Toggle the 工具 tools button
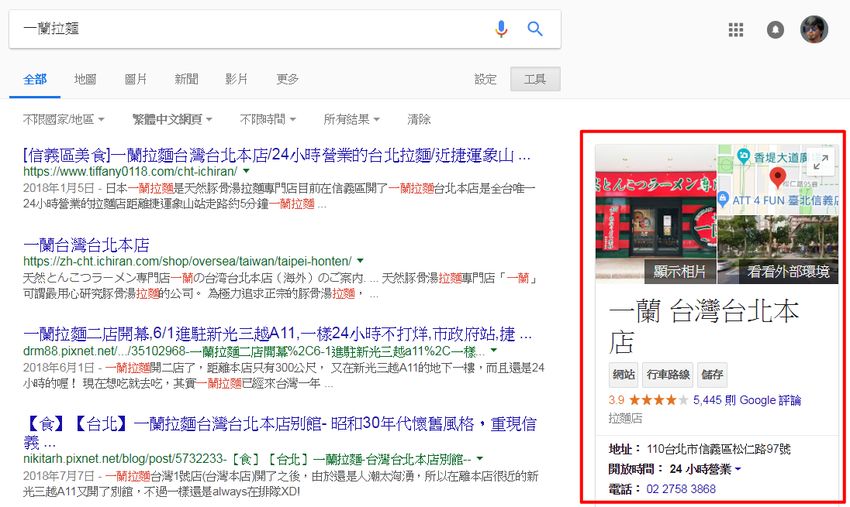The width and height of the screenshot is (850, 507). (x=535, y=79)
